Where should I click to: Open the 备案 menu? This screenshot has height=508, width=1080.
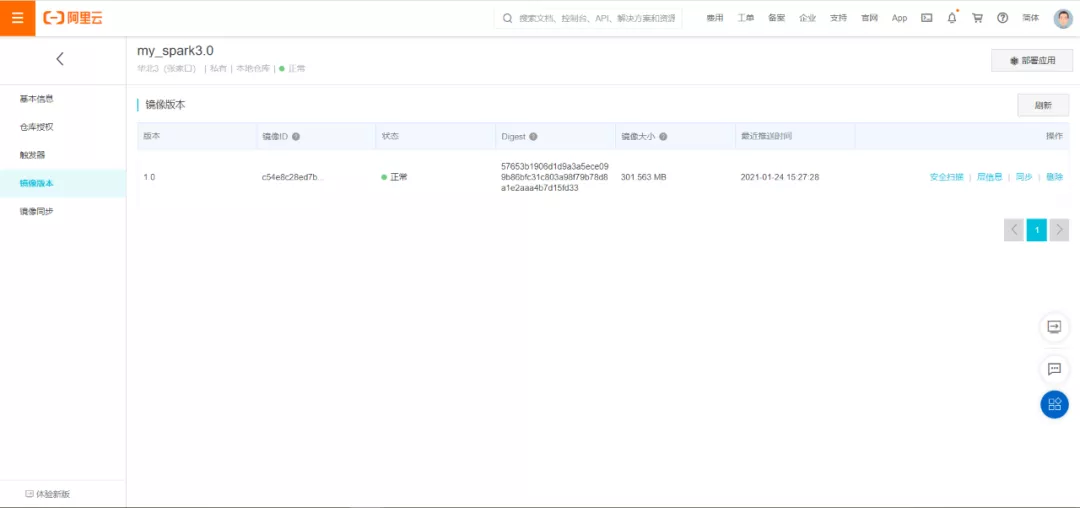coord(777,19)
